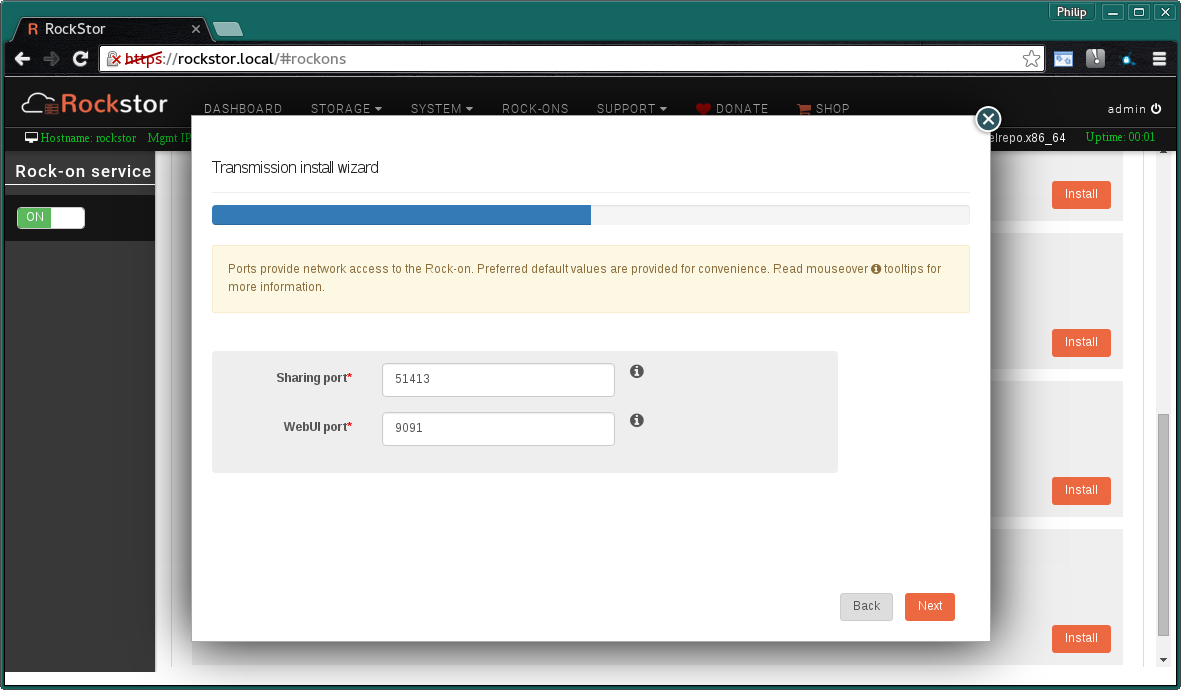Screen dimensions: 1181x690
Task: Click the blue window extension icon in toolbar
Action: [1063, 59]
